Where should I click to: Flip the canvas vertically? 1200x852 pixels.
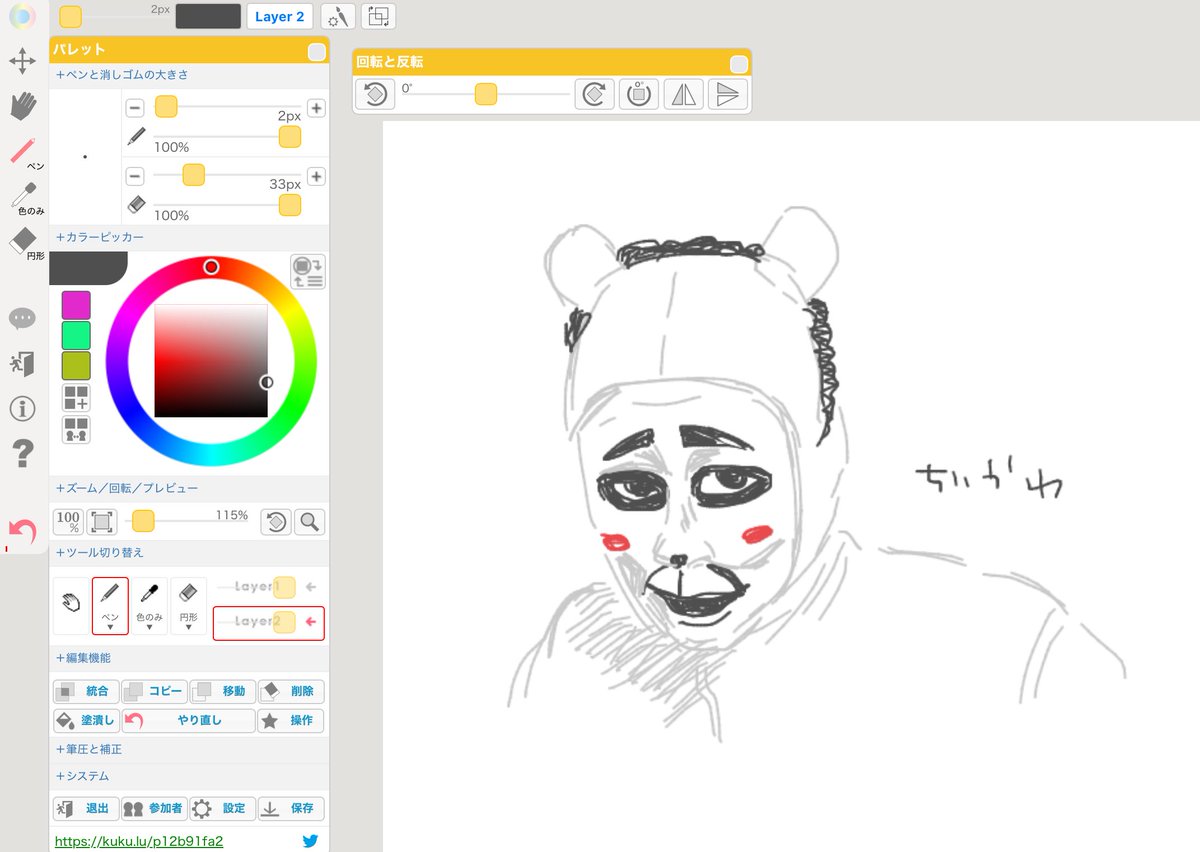click(728, 95)
